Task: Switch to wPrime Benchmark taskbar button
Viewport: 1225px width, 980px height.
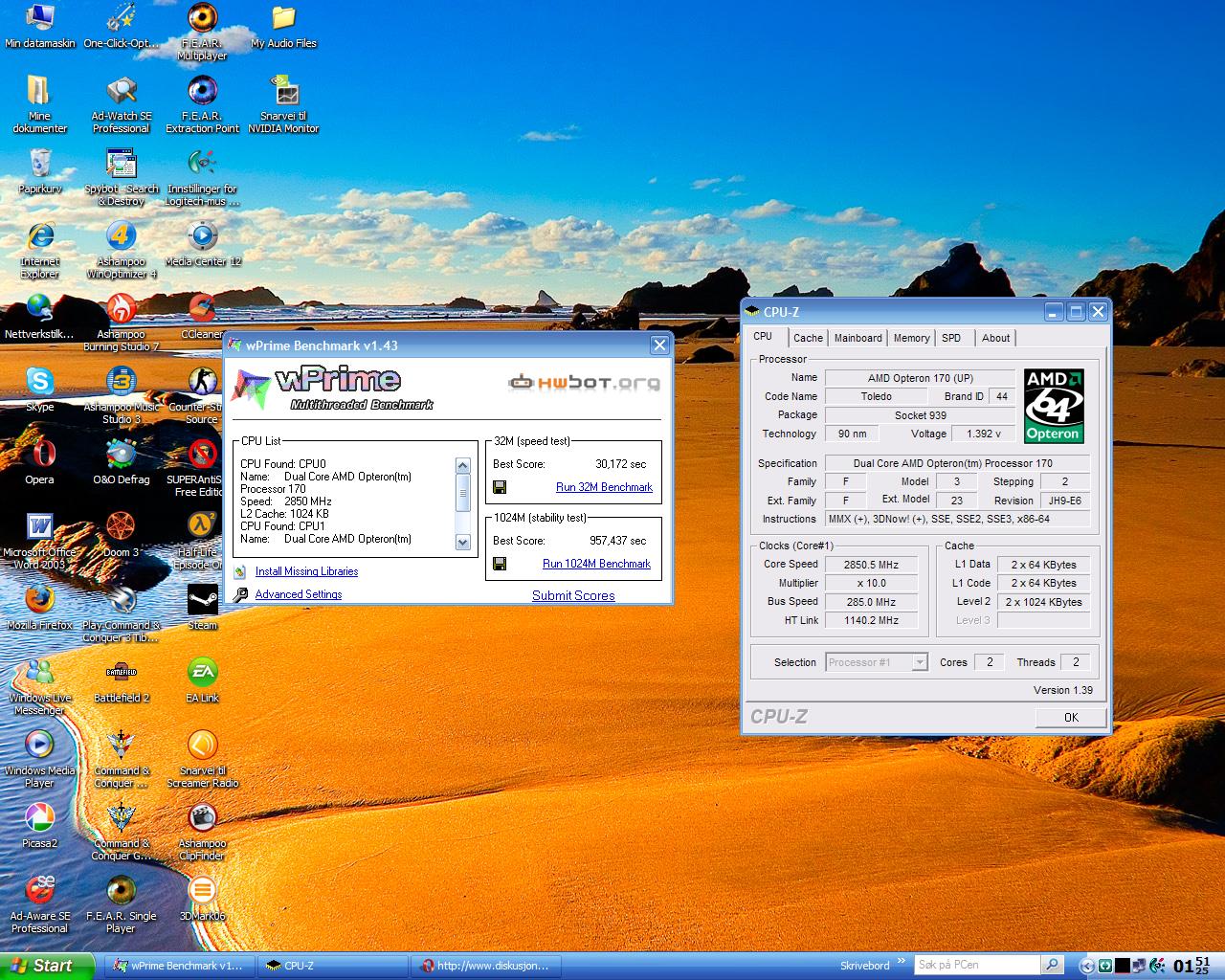Action: [180, 966]
